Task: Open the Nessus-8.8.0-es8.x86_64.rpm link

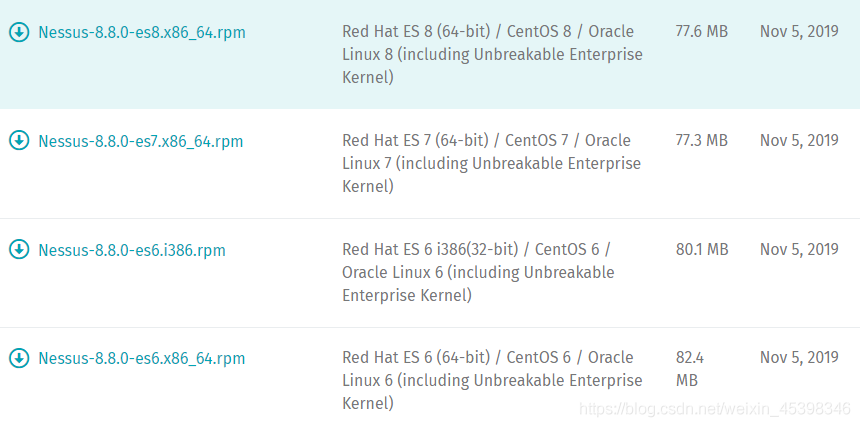Action: [142, 33]
